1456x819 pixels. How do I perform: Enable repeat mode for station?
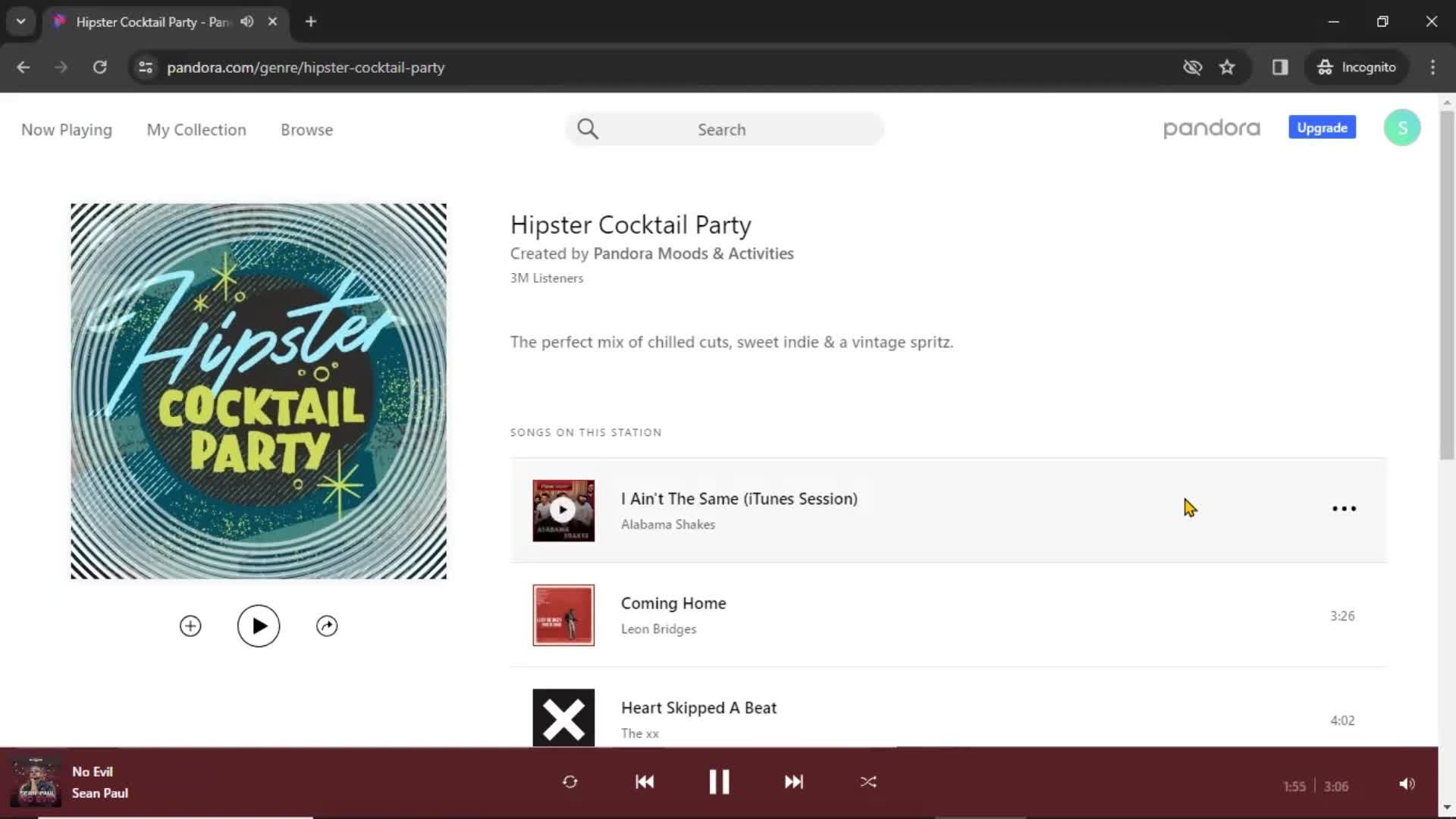(569, 781)
